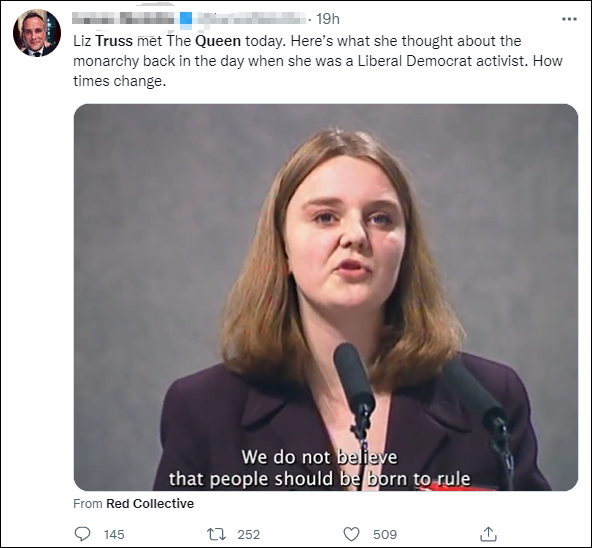View the 252 retweets count
Screen dimensions: 592x548
248,534
